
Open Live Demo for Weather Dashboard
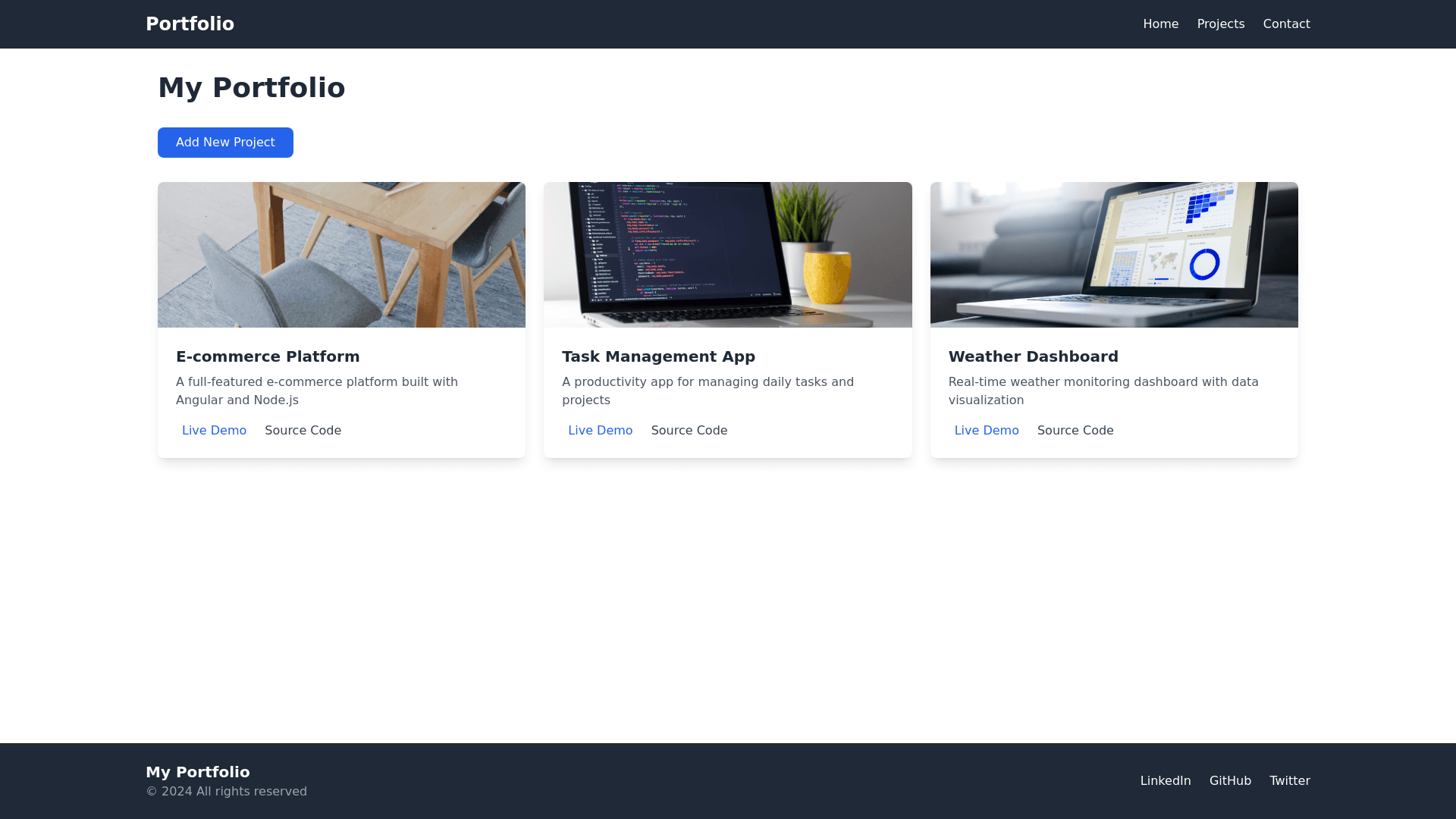986,431
